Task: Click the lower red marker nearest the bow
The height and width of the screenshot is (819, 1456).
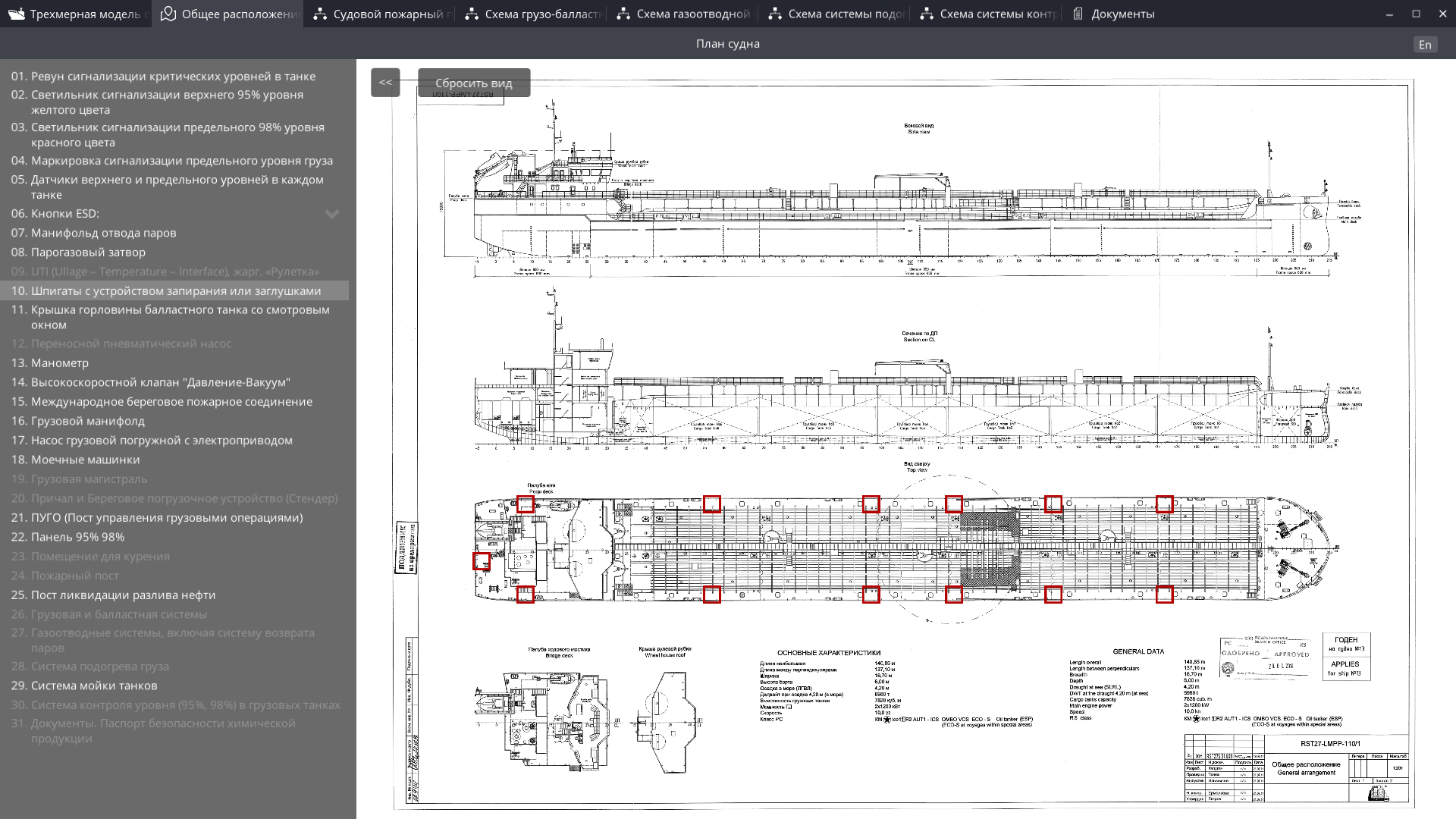Action: (x=1165, y=595)
